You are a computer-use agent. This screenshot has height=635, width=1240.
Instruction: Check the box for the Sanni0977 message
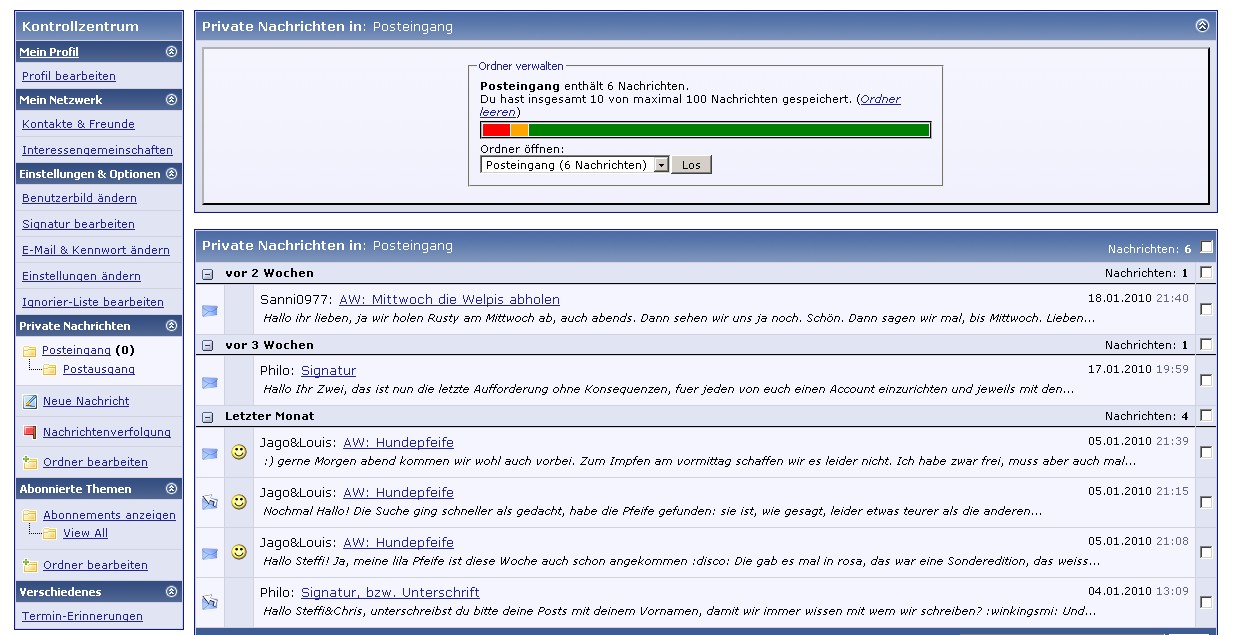pos(1206,309)
